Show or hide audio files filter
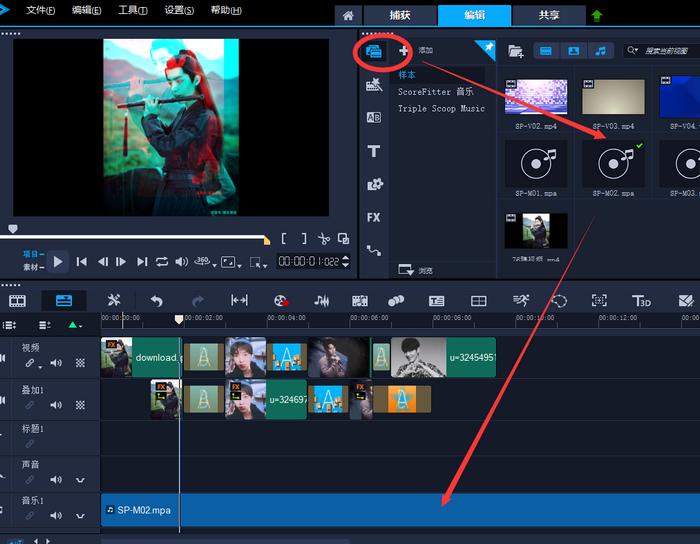Viewport: 700px width, 544px height. 600,50
